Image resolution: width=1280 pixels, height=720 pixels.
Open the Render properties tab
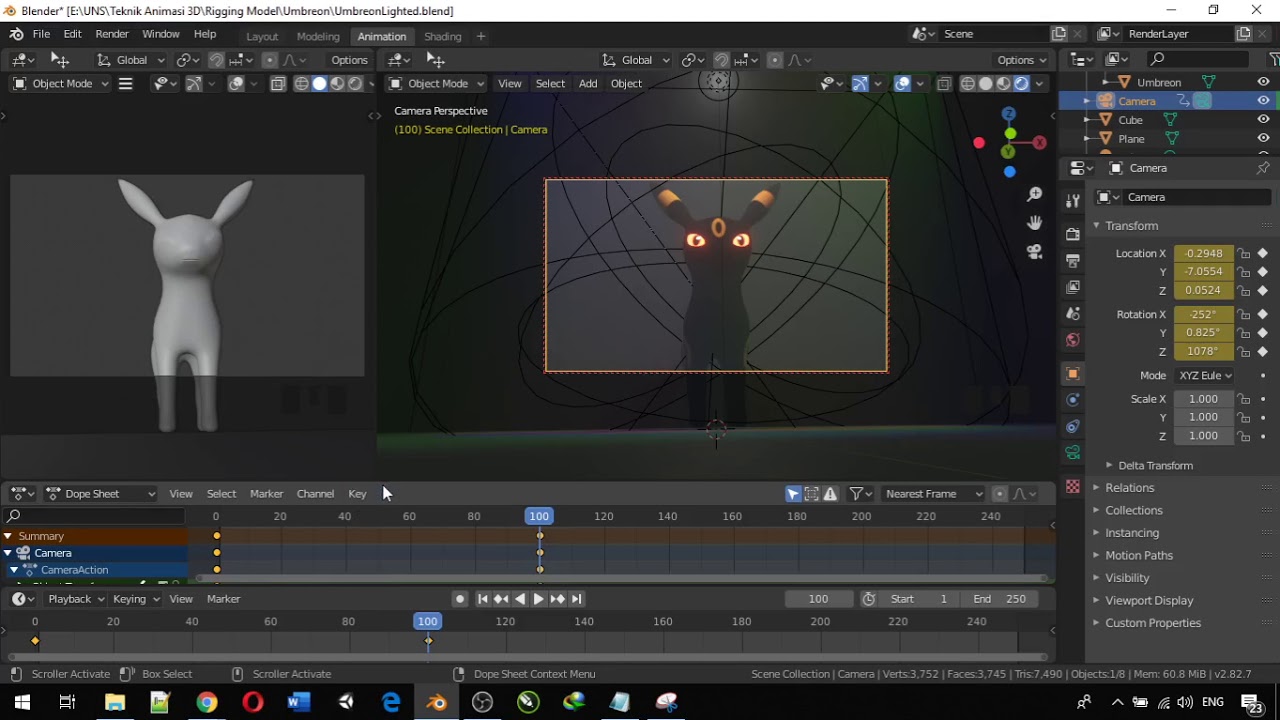[1073, 234]
